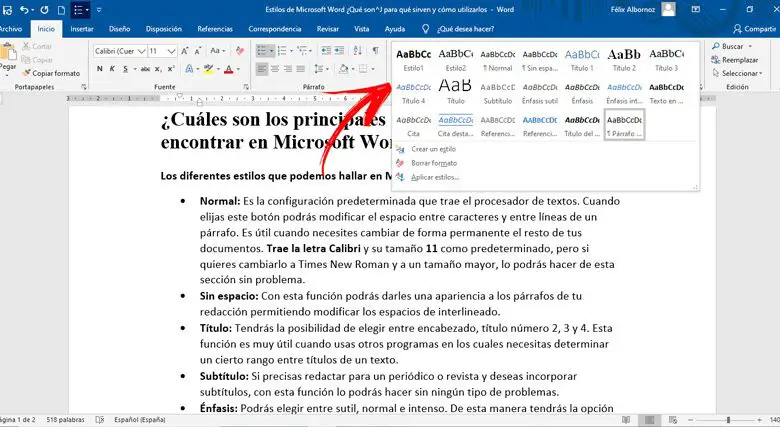This screenshot has height=427, width=780.
Task: Select the Título 1 style
Action: click(582, 60)
